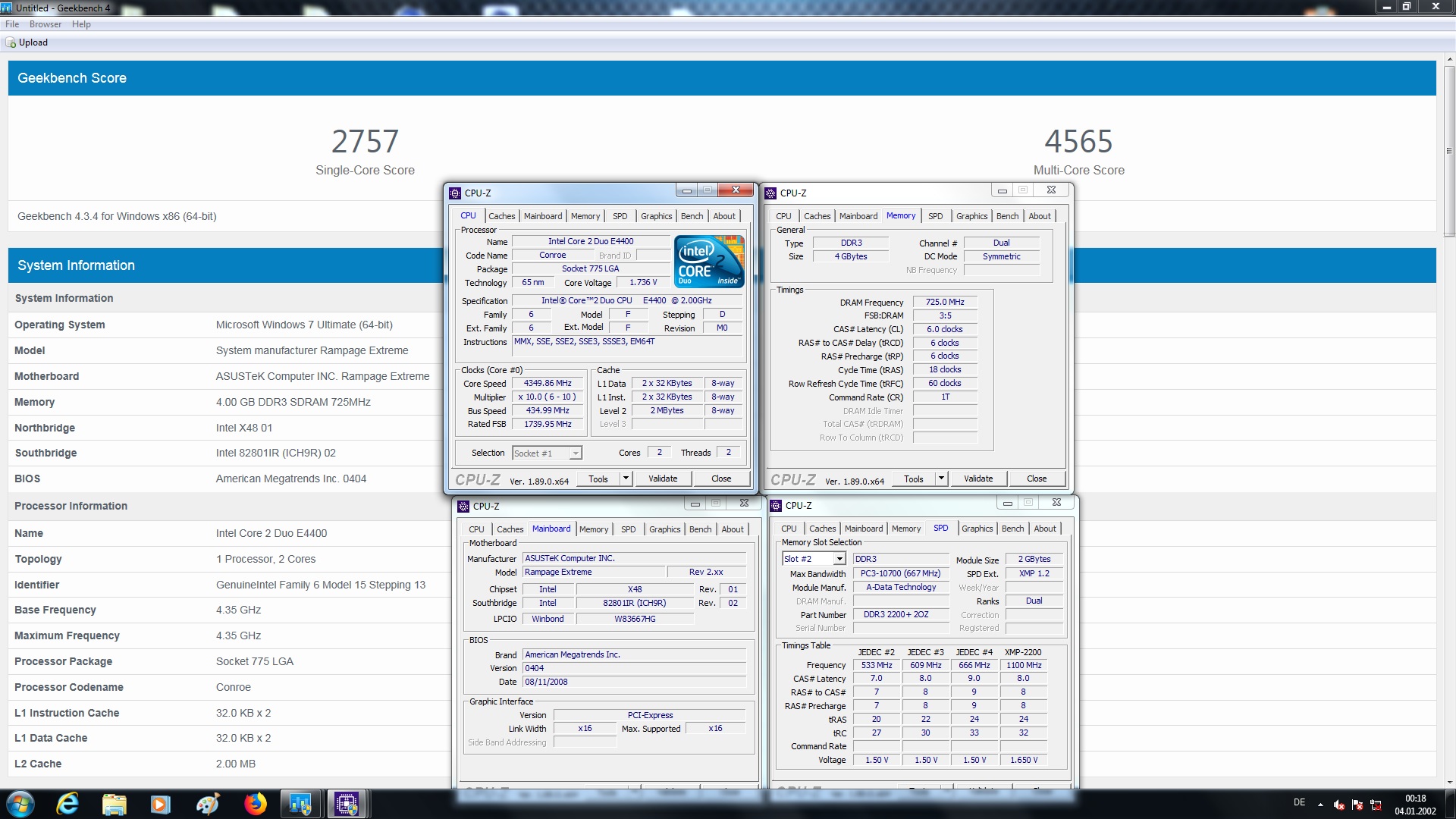Switch to SPD tab in Memory window
The image size is (1456, 819).
pos(935,216)
